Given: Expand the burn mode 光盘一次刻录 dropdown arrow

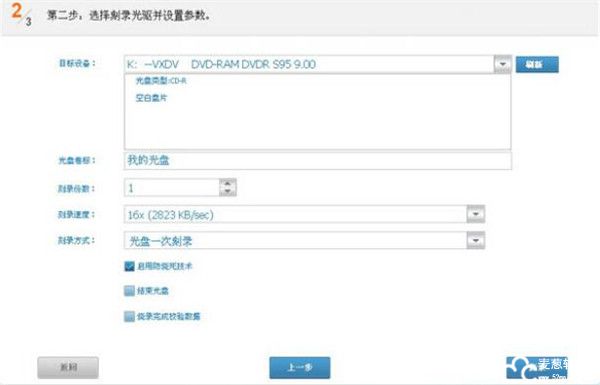Looking at the screenshot, I should pos(476,240).
